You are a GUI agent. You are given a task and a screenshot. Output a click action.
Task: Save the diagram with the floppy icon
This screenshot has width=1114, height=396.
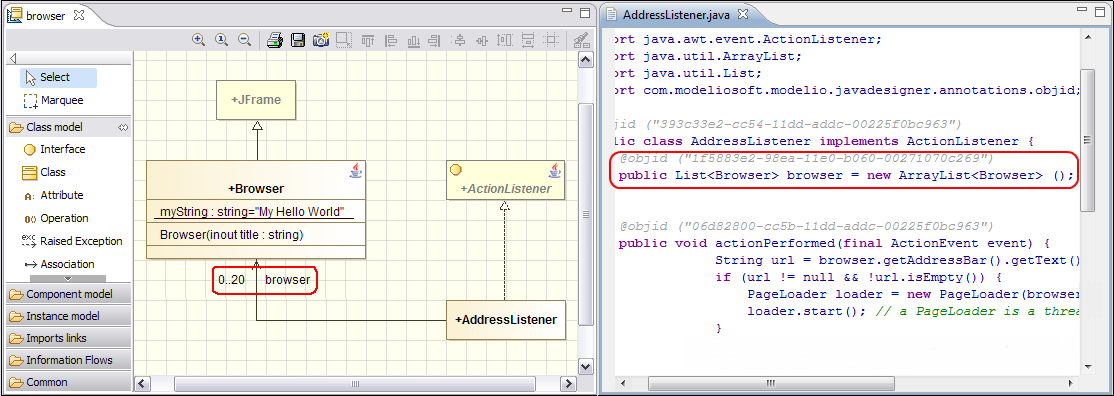point(299,40)
